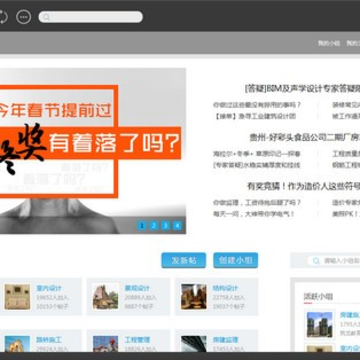360x360 pixels.
Task: Open the link 【接单】急寻工业建筑设计团
Action: [x=254, y=116]
